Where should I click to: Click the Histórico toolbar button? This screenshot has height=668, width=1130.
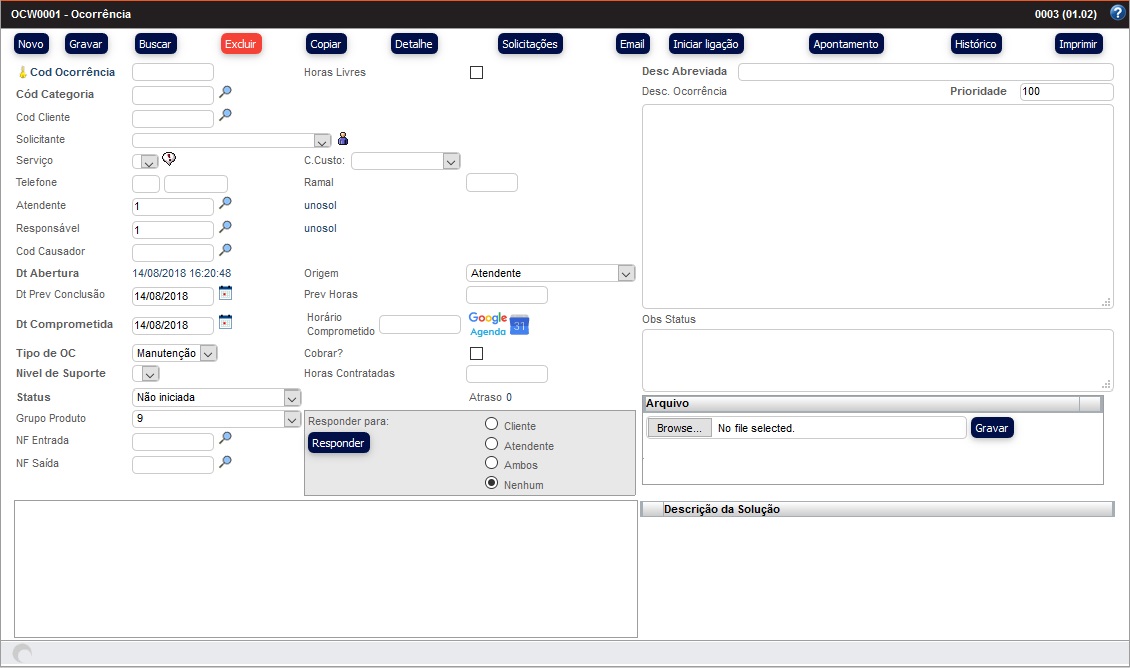975,44
